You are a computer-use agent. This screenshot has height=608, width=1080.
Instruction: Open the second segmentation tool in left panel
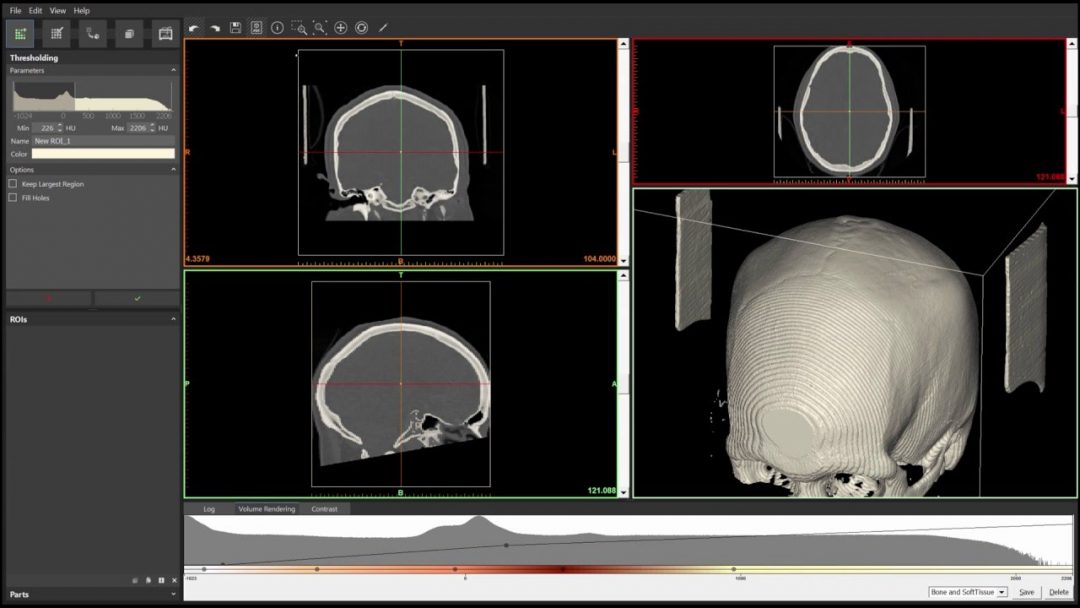[x=57, y=33]
